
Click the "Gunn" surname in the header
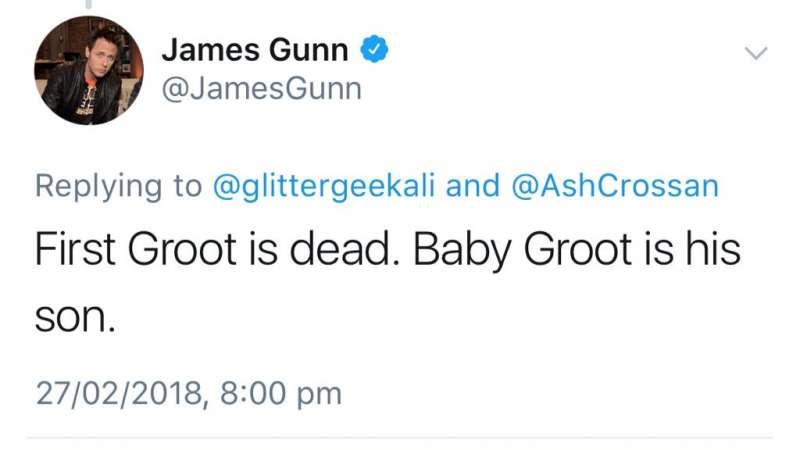(x=311, y=48)
